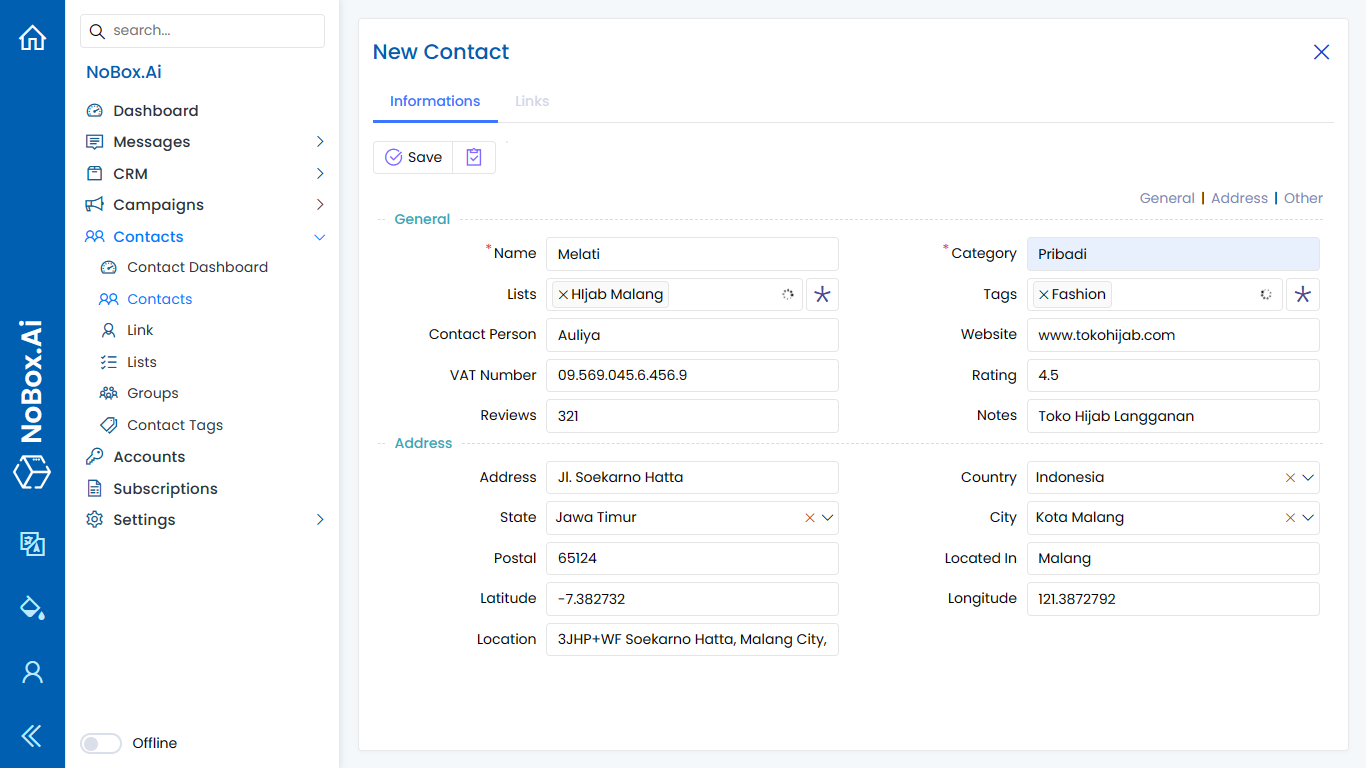The image size is (1366, 768).
Task: Open Contact Tags in sidebar
Action: pos(175,425)
